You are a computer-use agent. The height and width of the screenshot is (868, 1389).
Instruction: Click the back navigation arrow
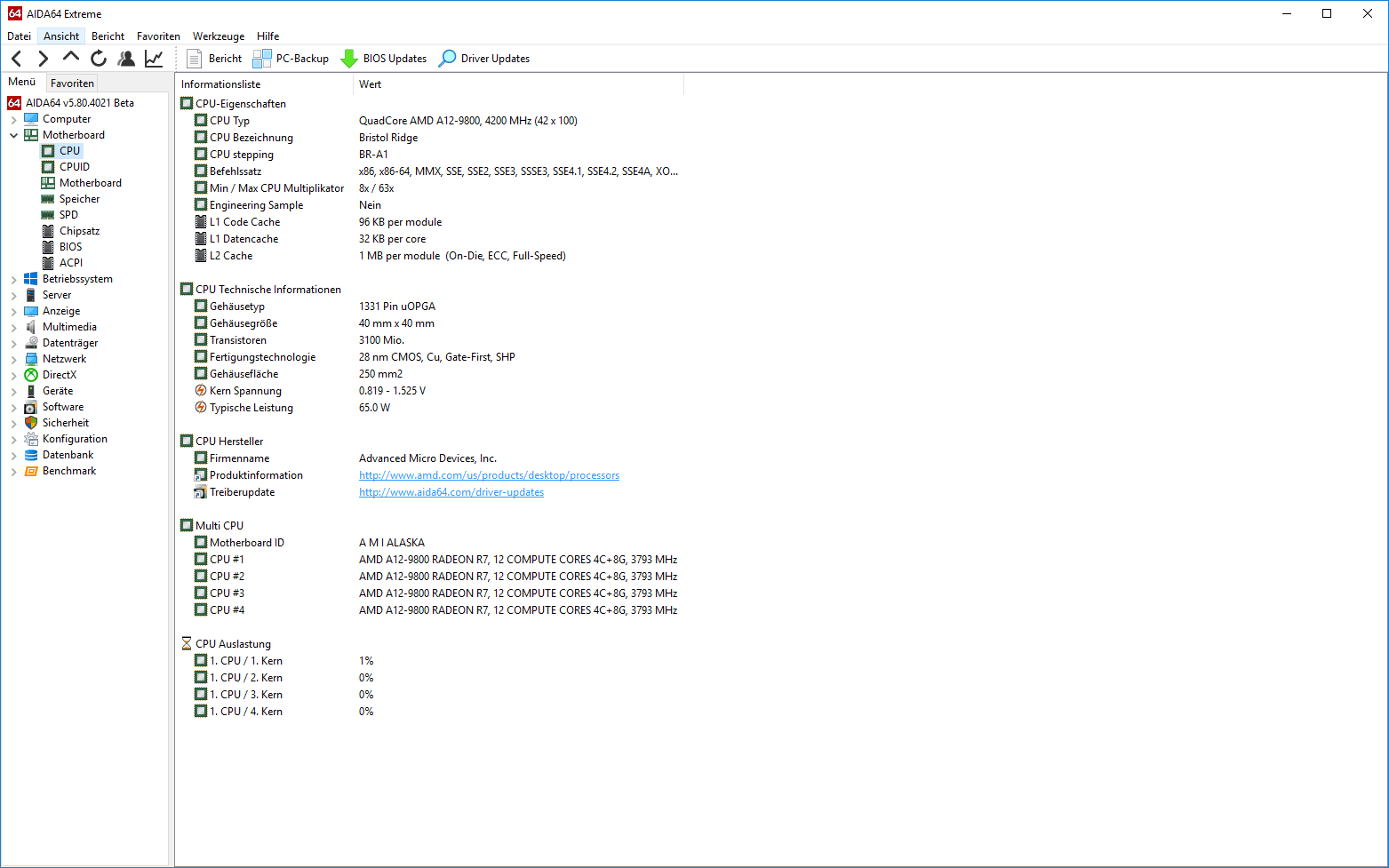[17, 59]
